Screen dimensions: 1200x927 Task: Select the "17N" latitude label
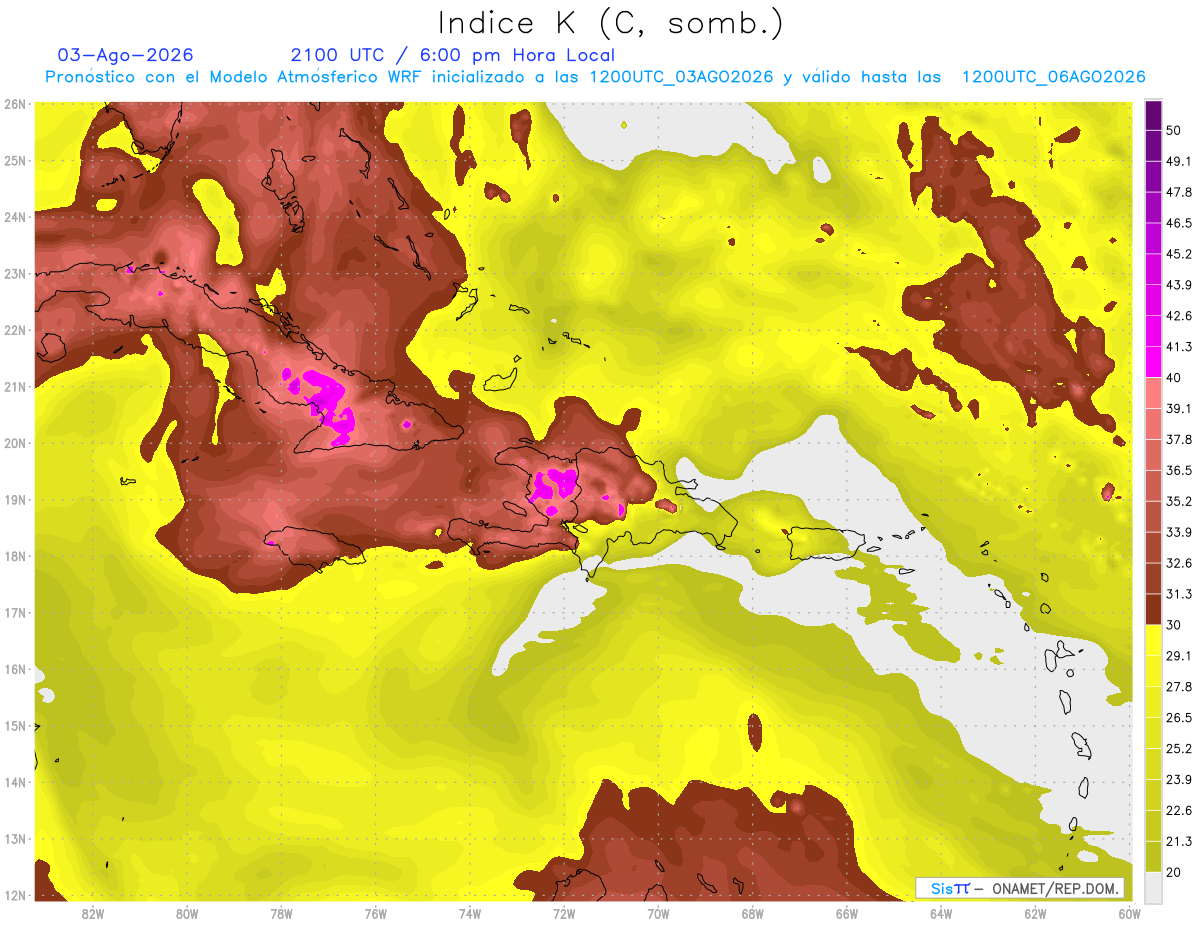click(x=15, y=612)
